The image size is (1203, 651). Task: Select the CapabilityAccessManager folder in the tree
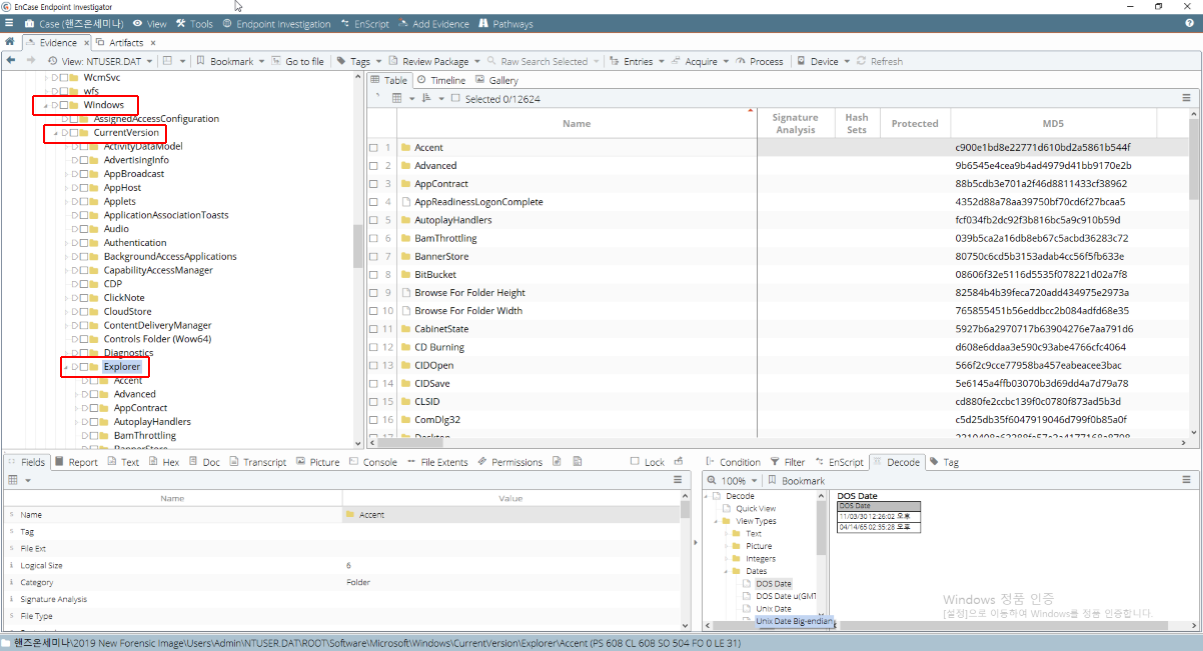tap(158, 271)
